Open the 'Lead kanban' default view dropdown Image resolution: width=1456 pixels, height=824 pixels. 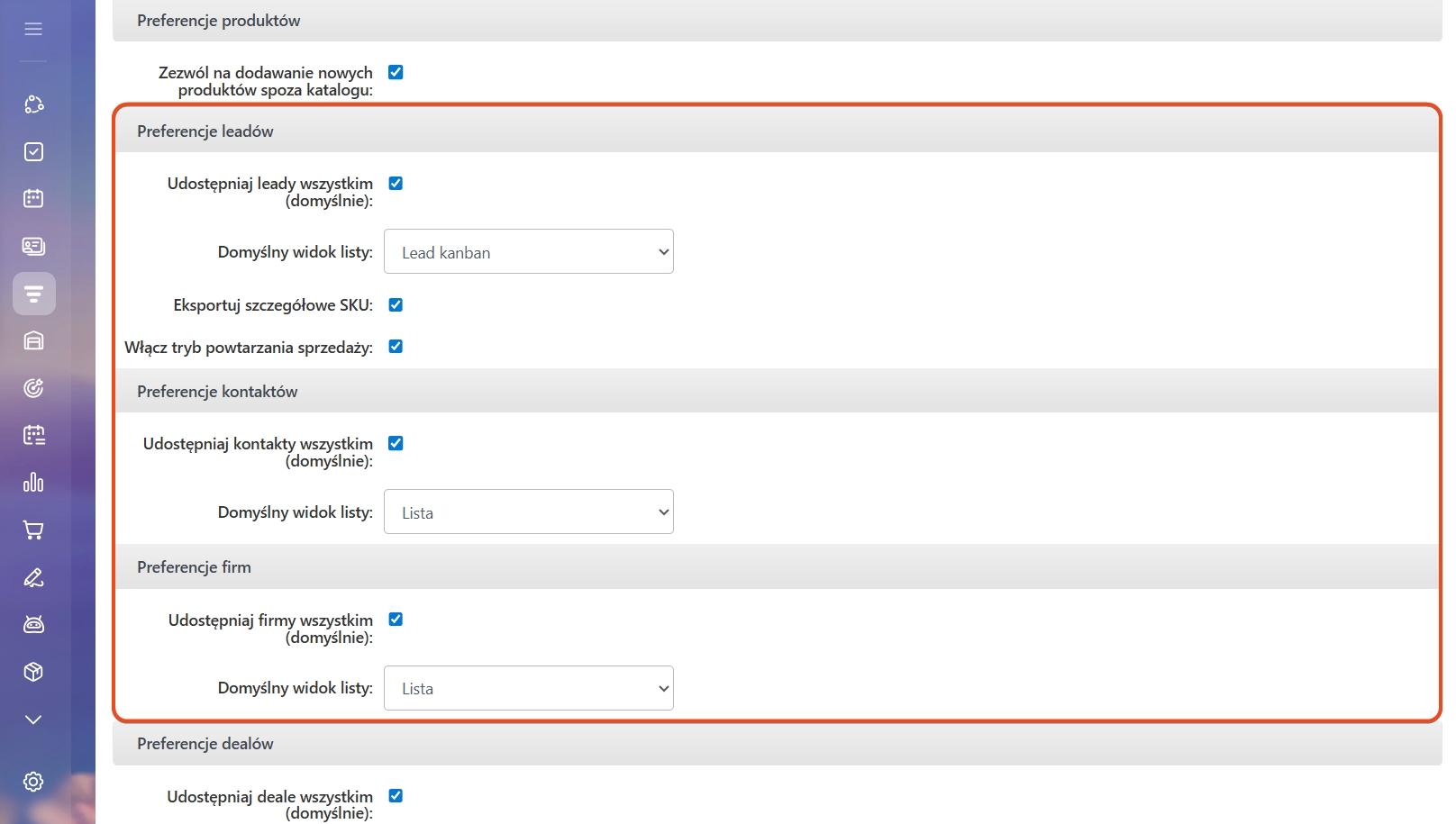529,252
